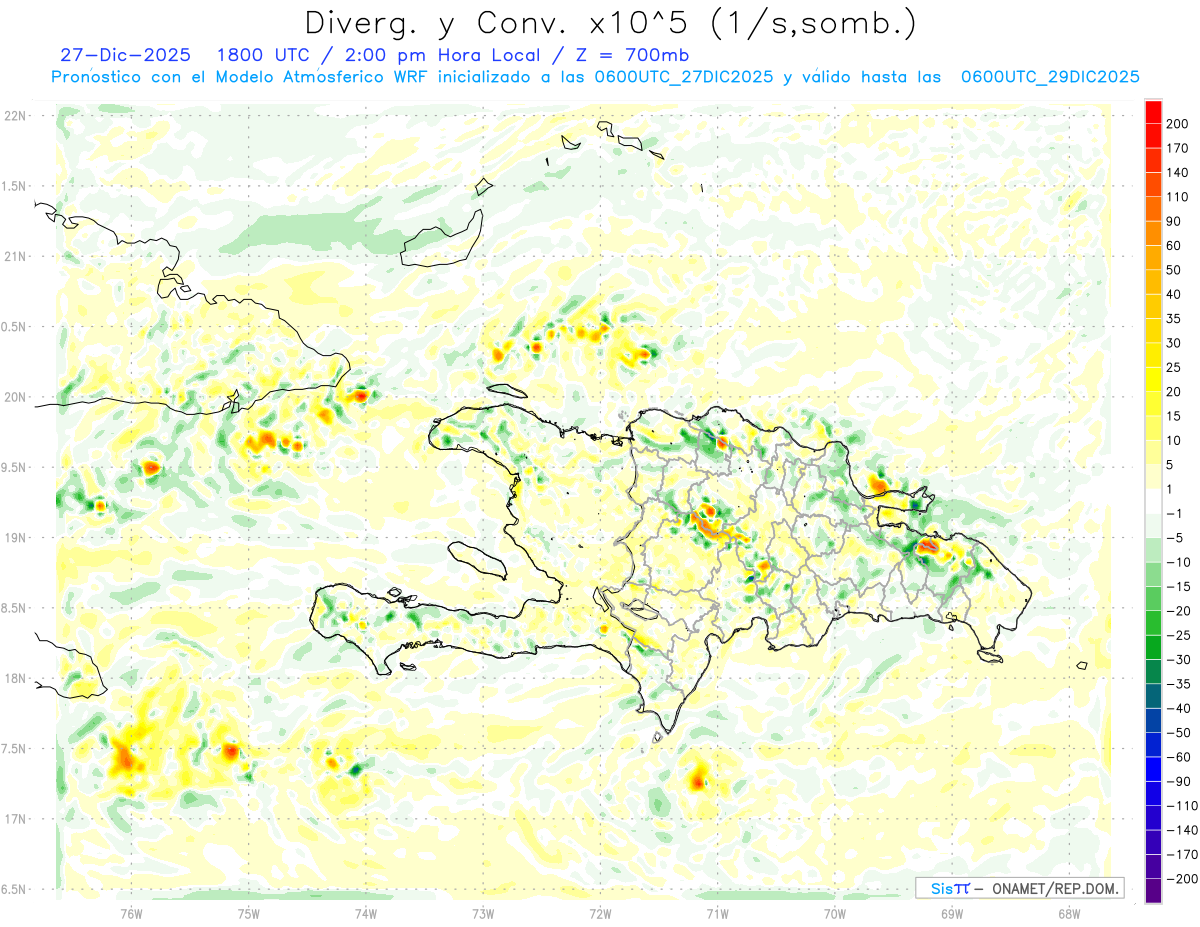This screenshot has width=1200, height=927.
Task: Click the "71W" longitude label
Action: coord(717,912)
